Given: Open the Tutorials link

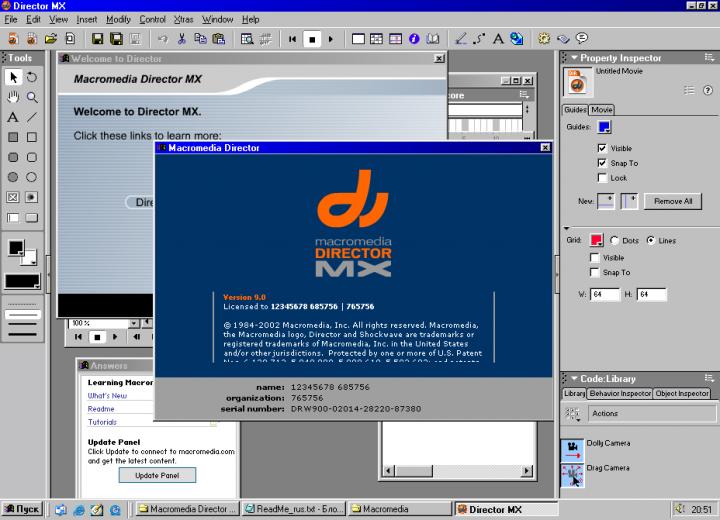Looking at the screenshot, I should 102,422.
